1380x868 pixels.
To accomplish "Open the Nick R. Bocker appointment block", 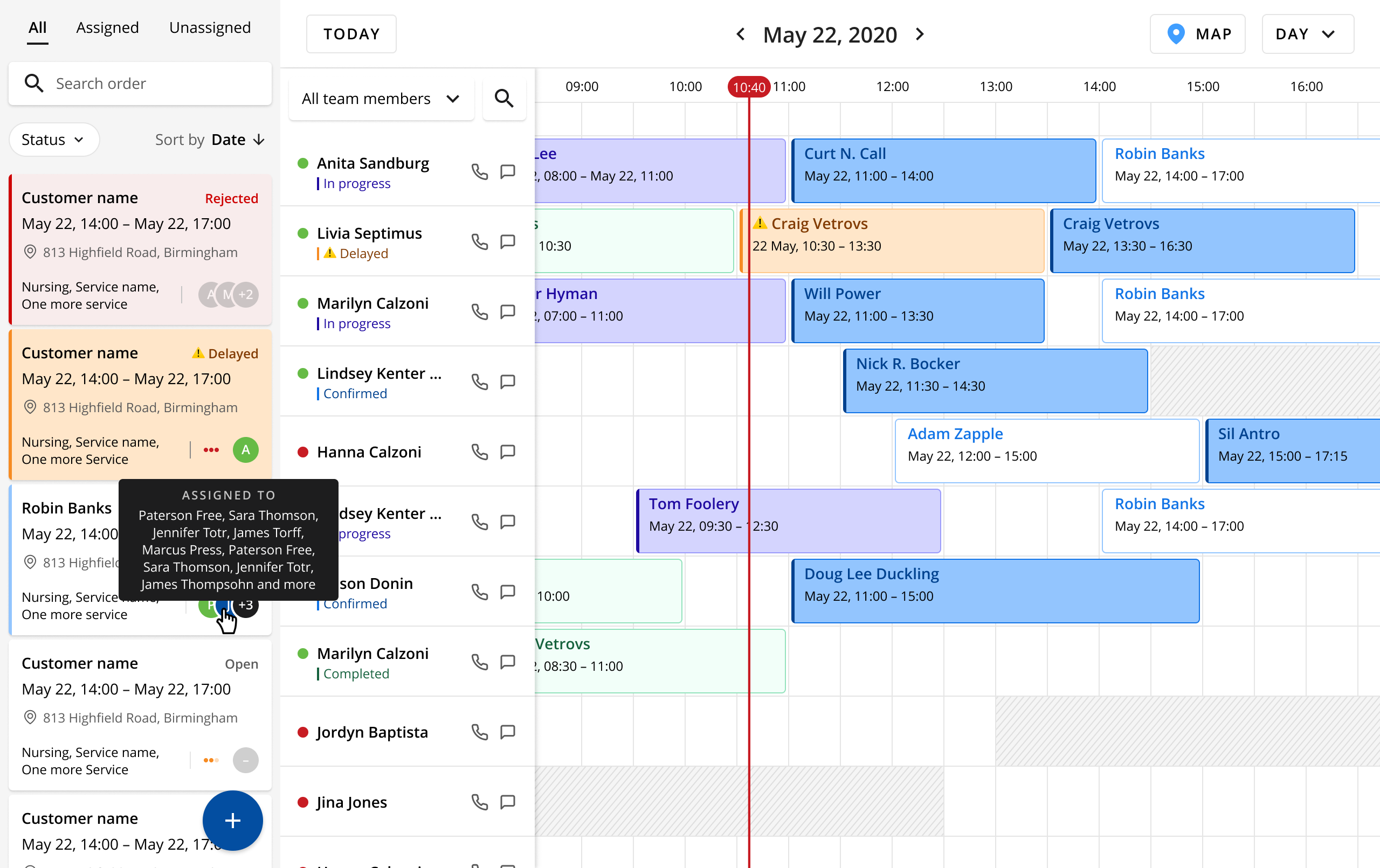I will click(x=996, y=381).
